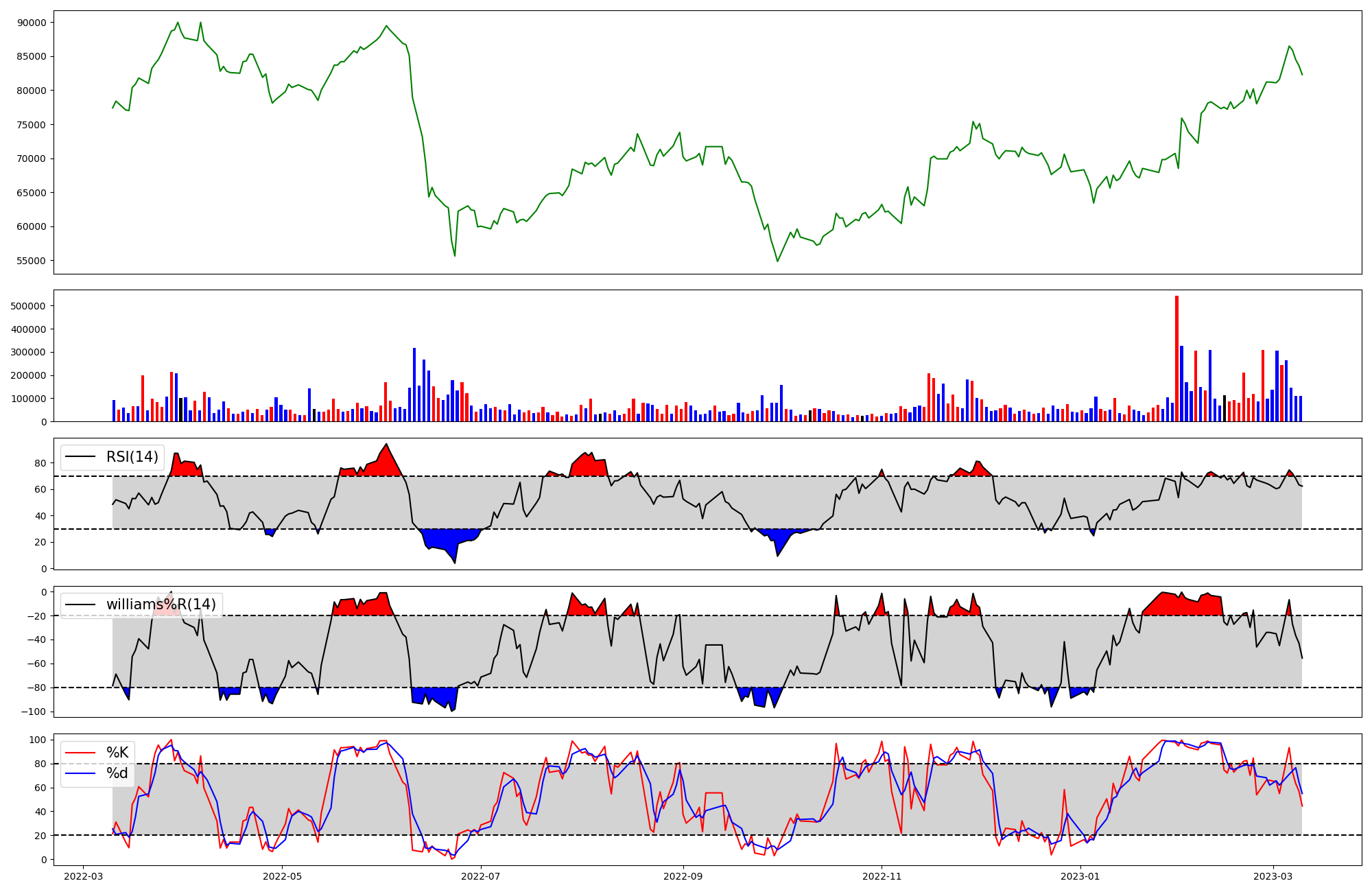Select the 2022-03 x-axis date label
This screenshot has width=1372, height=892.
84,876
